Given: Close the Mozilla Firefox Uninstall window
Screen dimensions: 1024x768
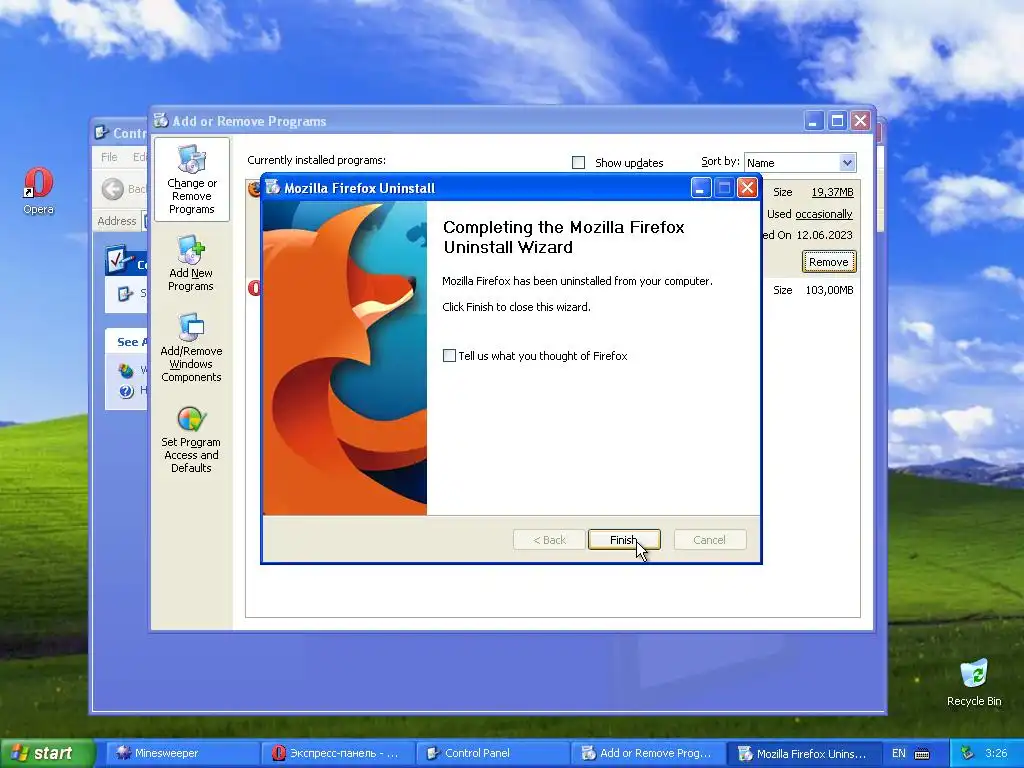Looking at the screenshot, I should tap(747, 188).
